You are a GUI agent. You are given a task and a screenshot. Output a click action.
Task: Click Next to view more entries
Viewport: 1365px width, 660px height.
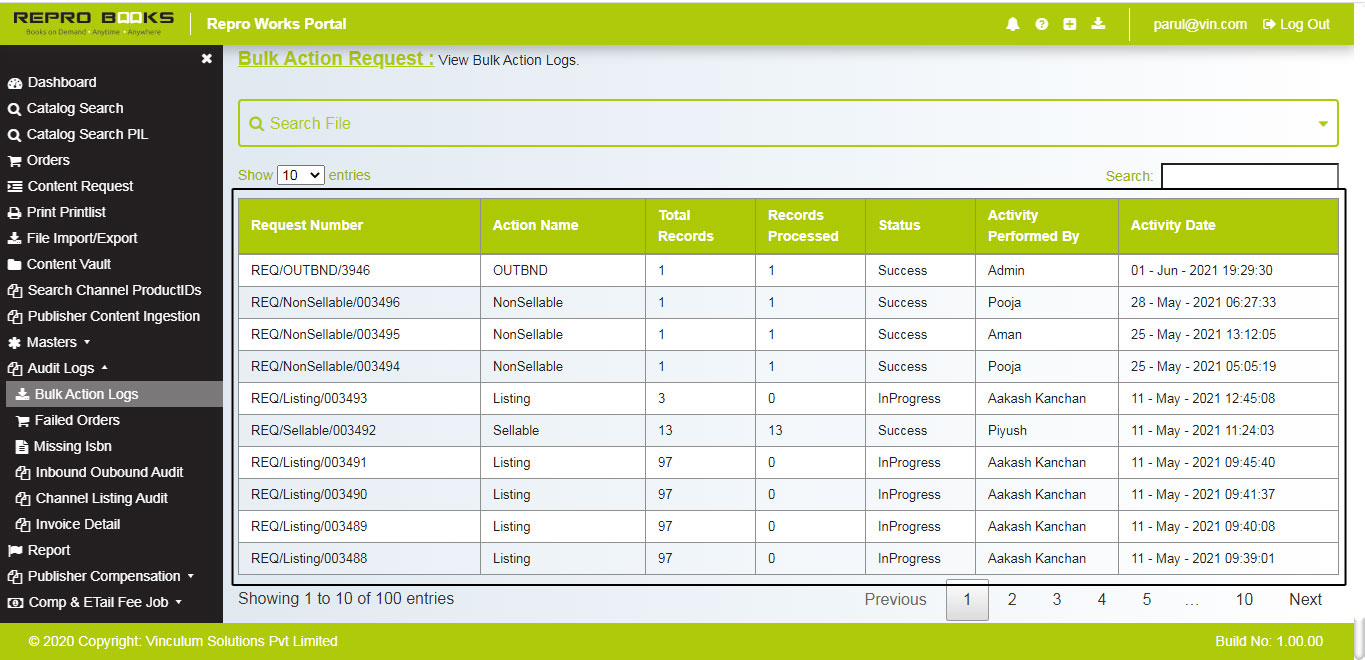click(x=1305, y=599)
